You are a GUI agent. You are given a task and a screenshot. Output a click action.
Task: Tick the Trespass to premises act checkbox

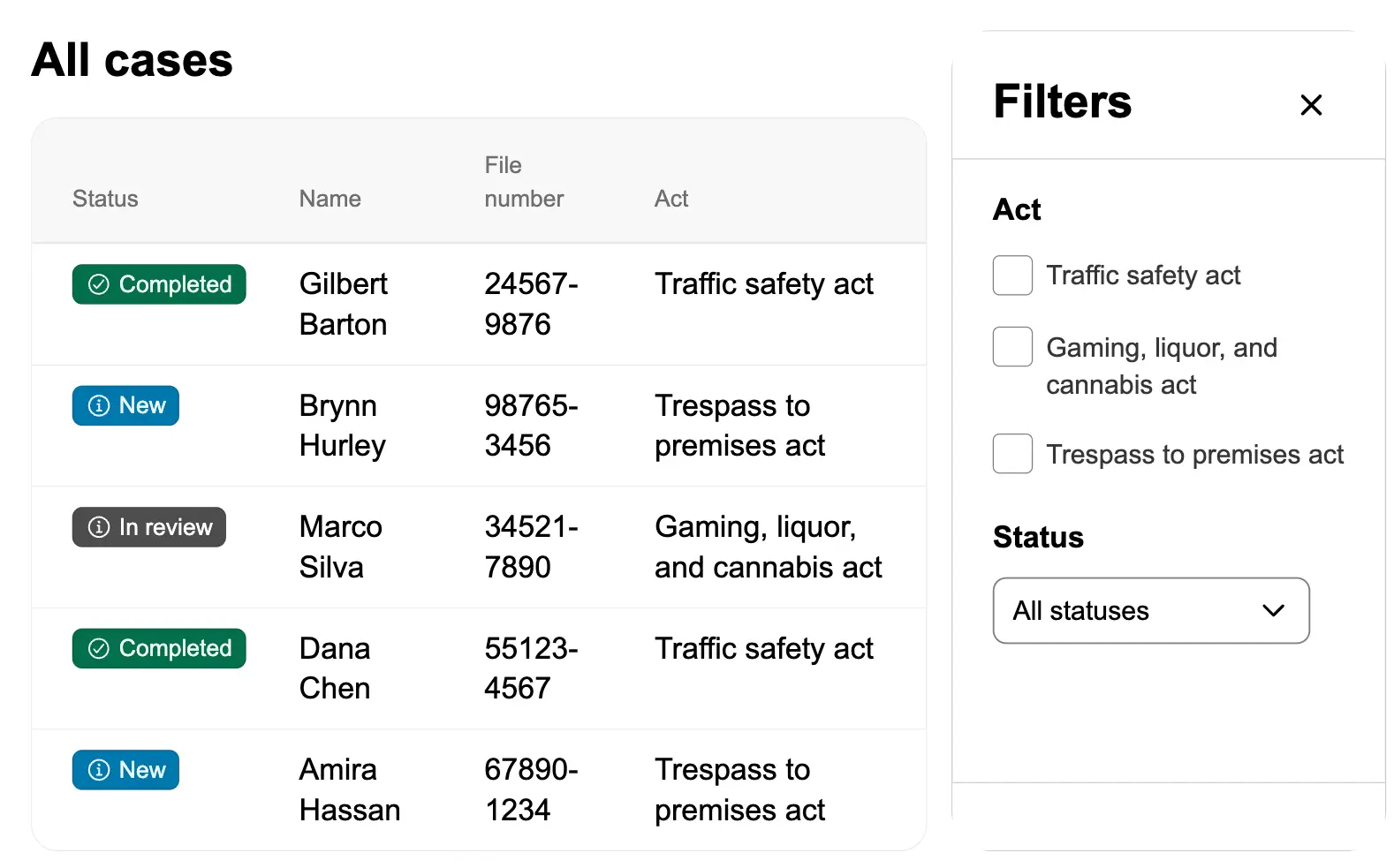[x=1012, y=454]
